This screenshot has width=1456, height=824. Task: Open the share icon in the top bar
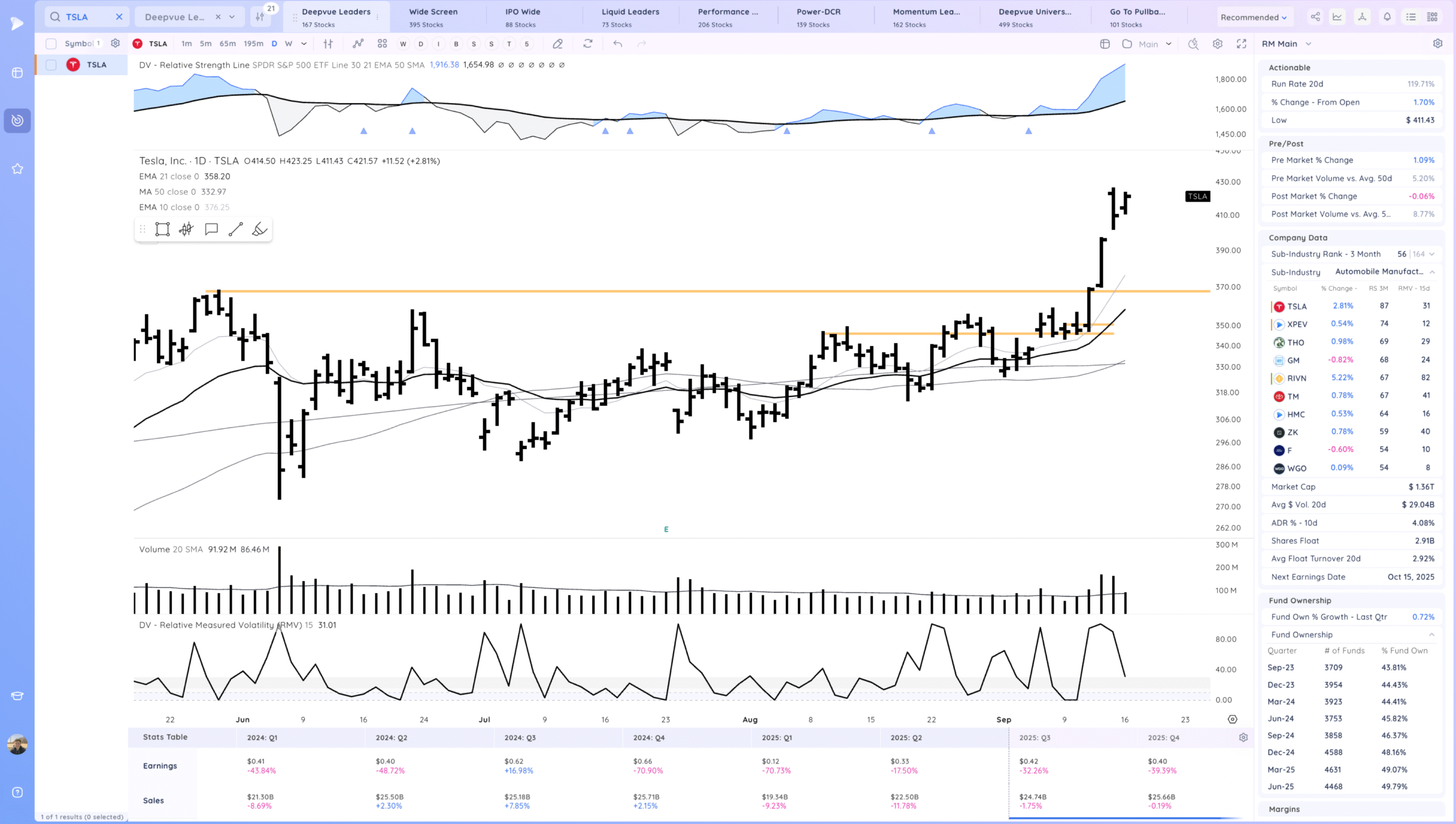coord(1316,17)
